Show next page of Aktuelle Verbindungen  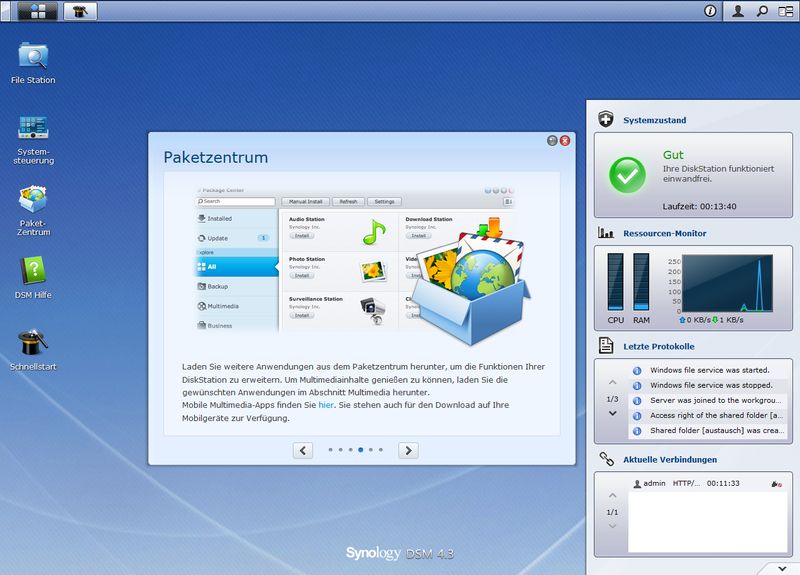pos(613,526)
